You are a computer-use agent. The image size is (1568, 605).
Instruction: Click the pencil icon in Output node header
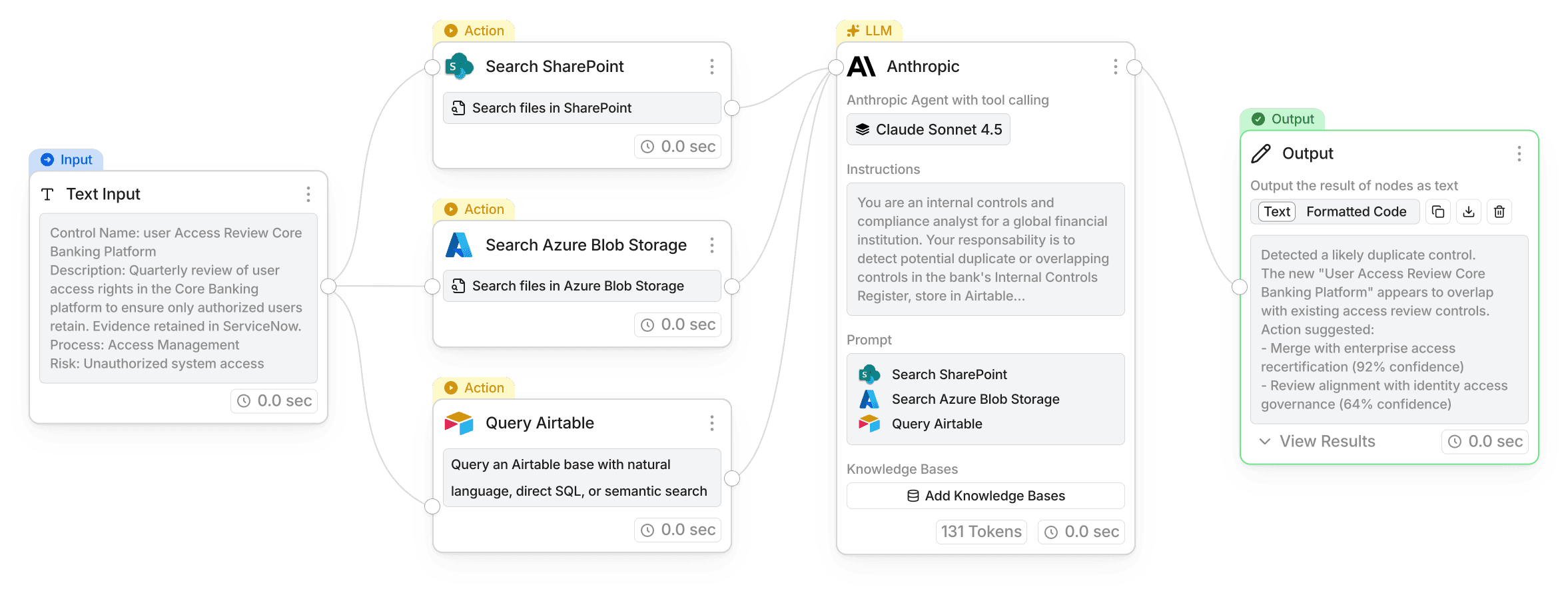[1261, 154]
